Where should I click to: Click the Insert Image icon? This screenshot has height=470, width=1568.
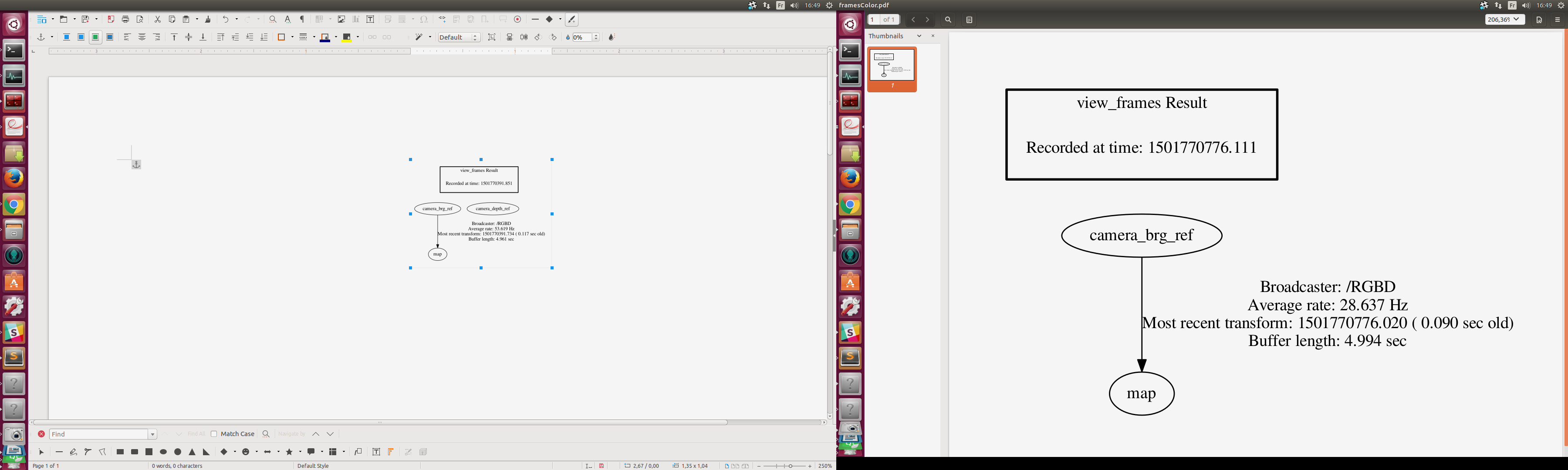341,20
